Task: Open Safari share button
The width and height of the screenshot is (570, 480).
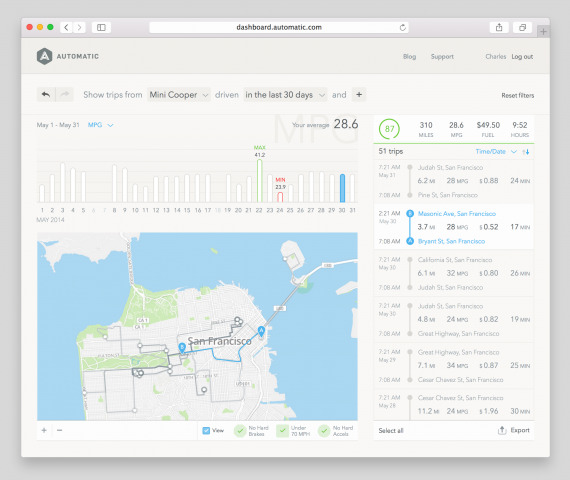Action: (499, 27)
